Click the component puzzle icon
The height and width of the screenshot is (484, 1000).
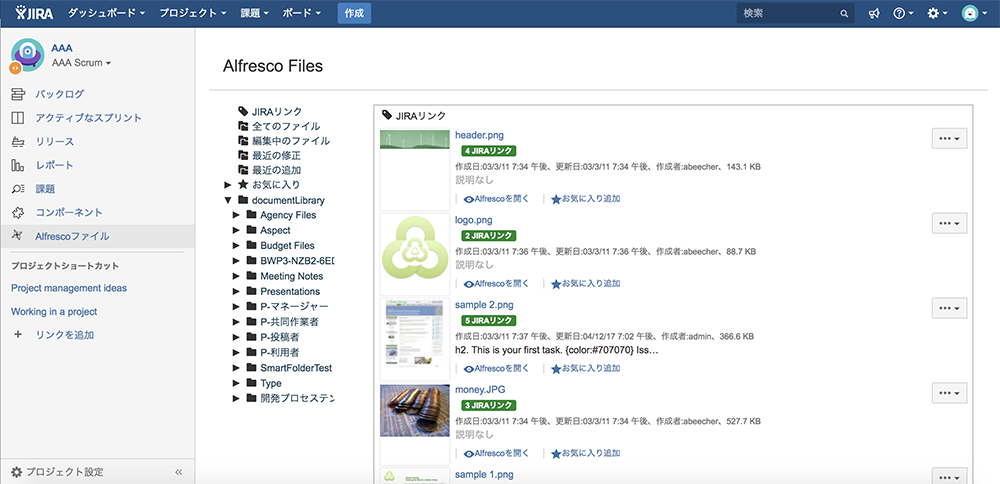click(x=18, y=212)
